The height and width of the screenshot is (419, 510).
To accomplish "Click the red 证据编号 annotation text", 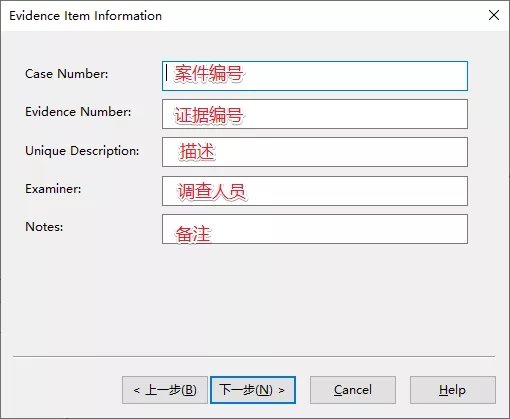I will pyautogui.click(x=209, y=115).
